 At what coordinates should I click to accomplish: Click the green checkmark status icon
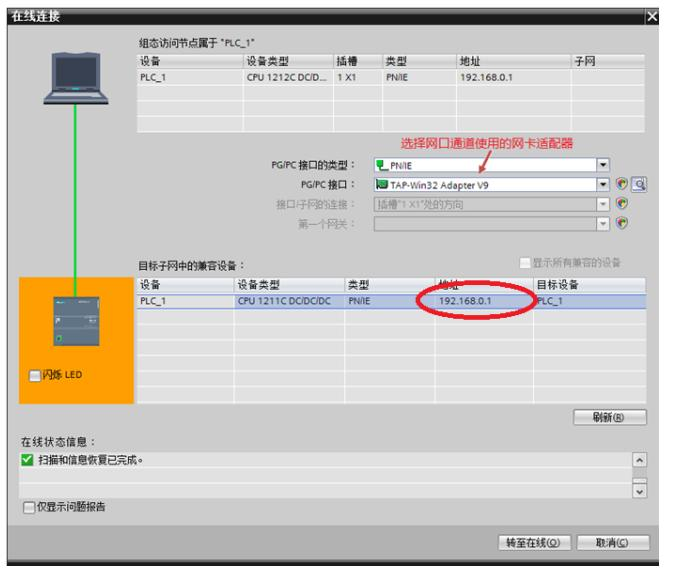pos(27,460)
